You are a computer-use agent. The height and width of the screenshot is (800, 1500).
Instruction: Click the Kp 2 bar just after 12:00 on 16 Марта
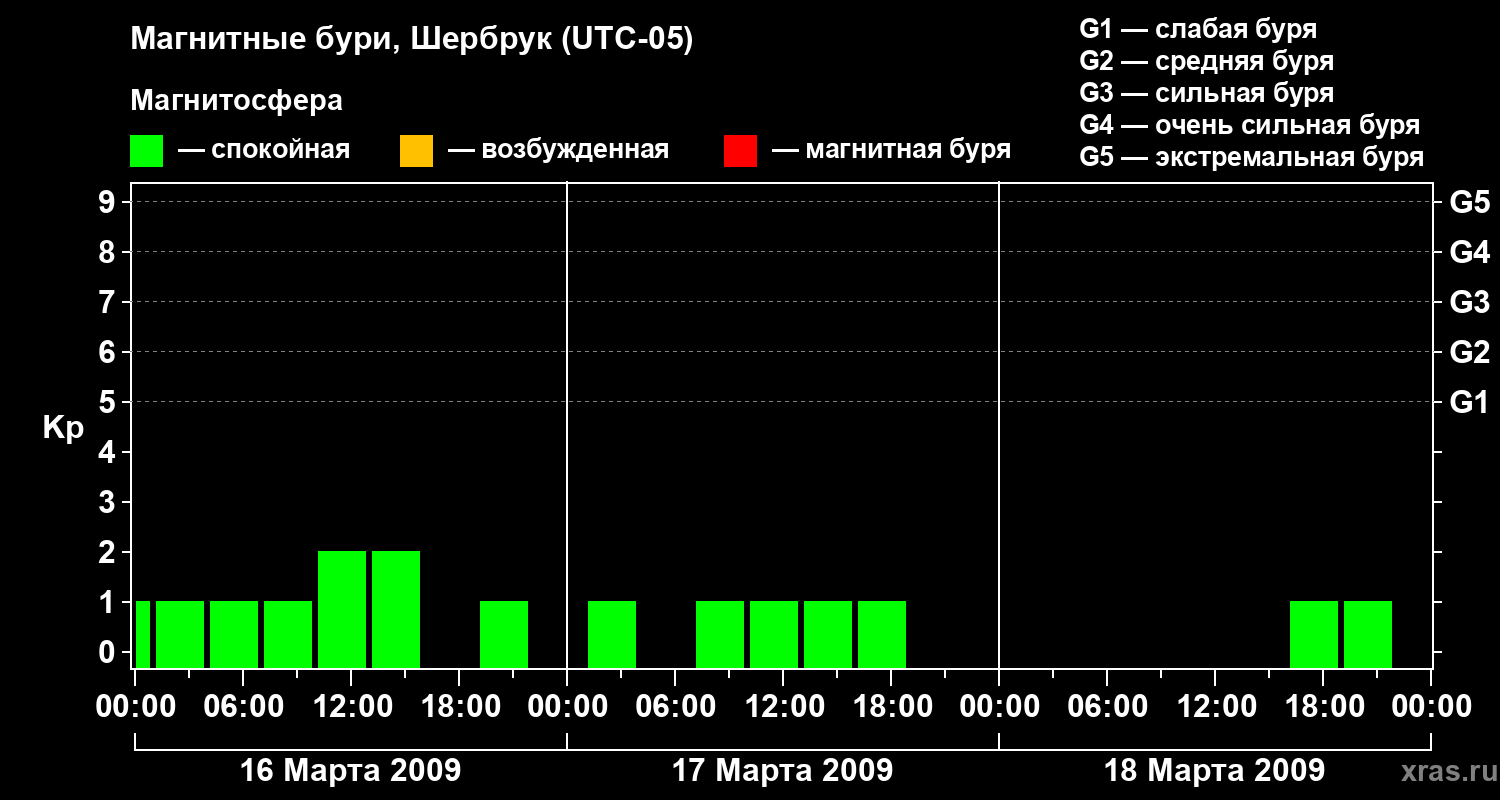(x=396, y=609)
